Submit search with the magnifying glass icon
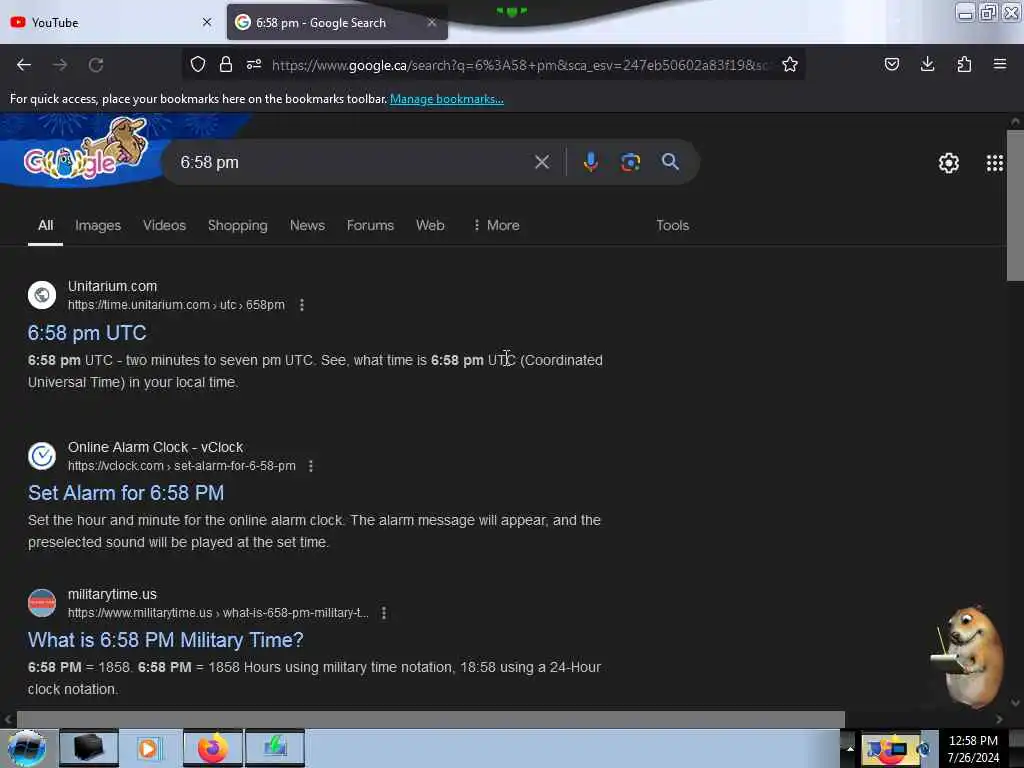This screenshot has height=768, width=1024. 670,162
